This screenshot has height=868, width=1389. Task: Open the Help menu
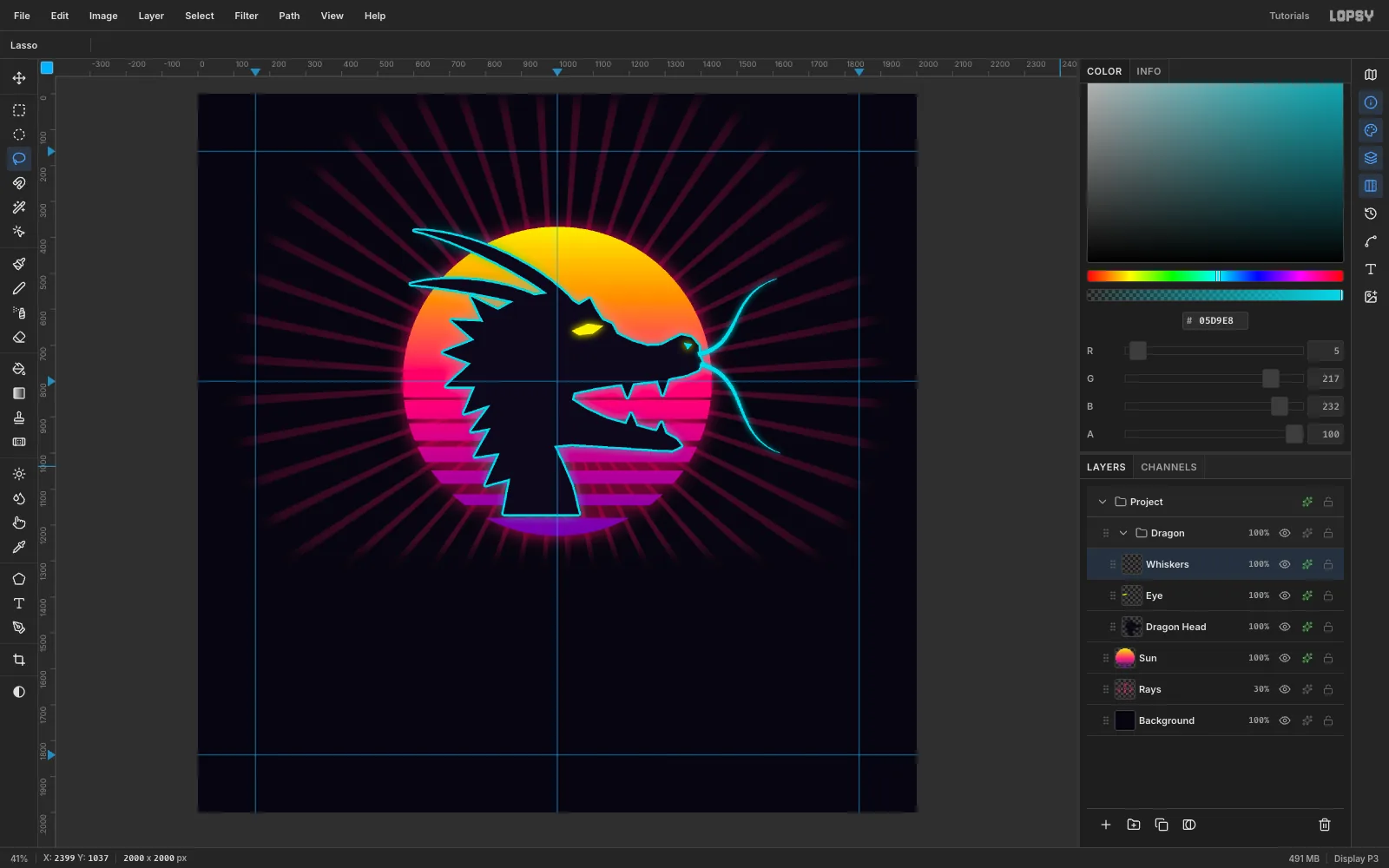[375, 16]
